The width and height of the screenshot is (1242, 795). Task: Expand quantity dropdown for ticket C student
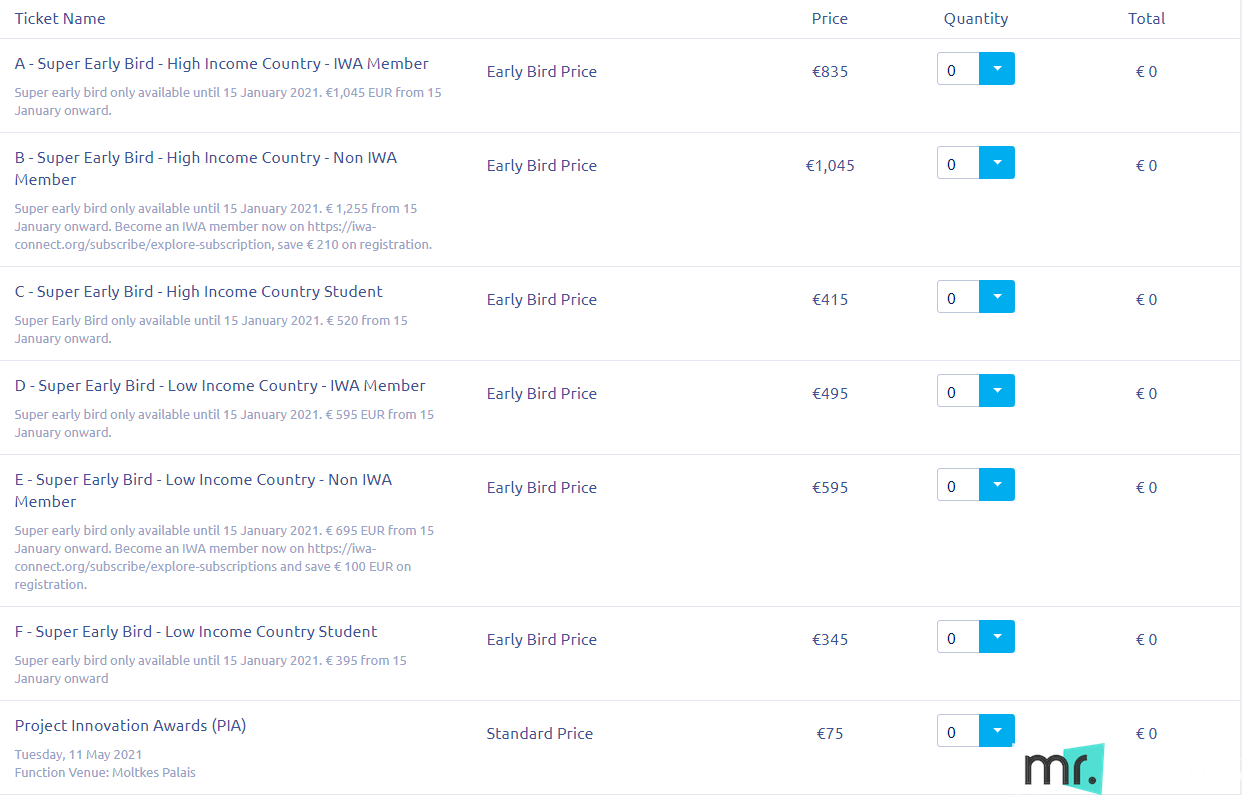(x=997, y=297)
